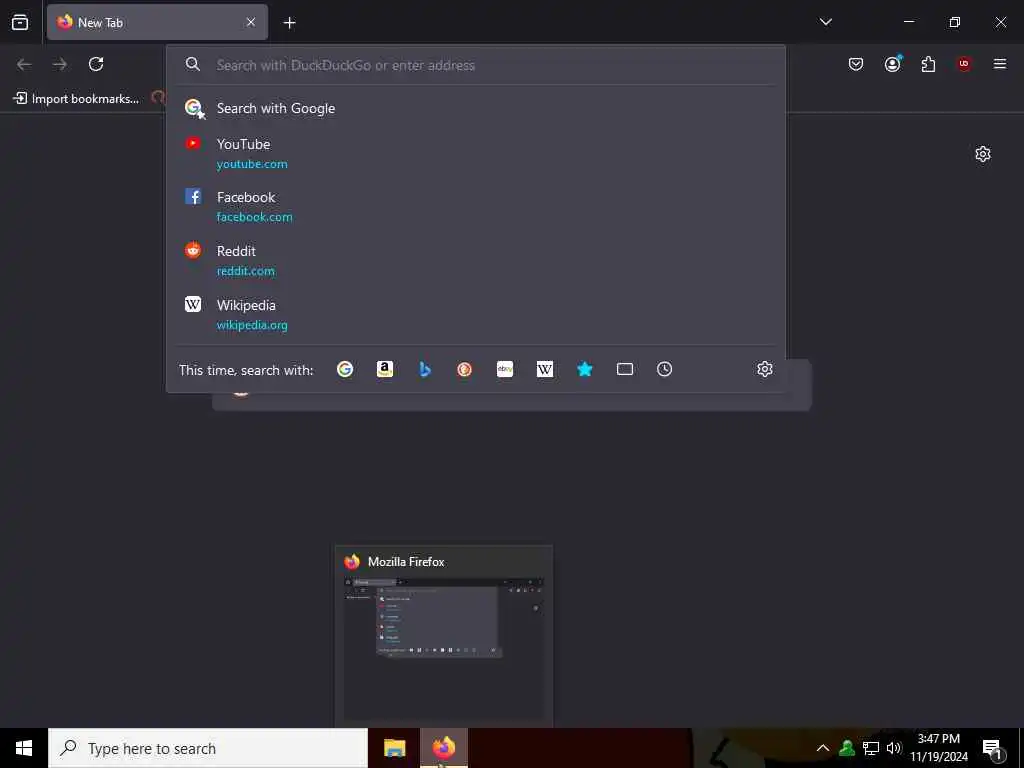The width and height of the screenshot is (1024, 768).
Task: Search this time with Amazon icon
Action: point(385,370)
